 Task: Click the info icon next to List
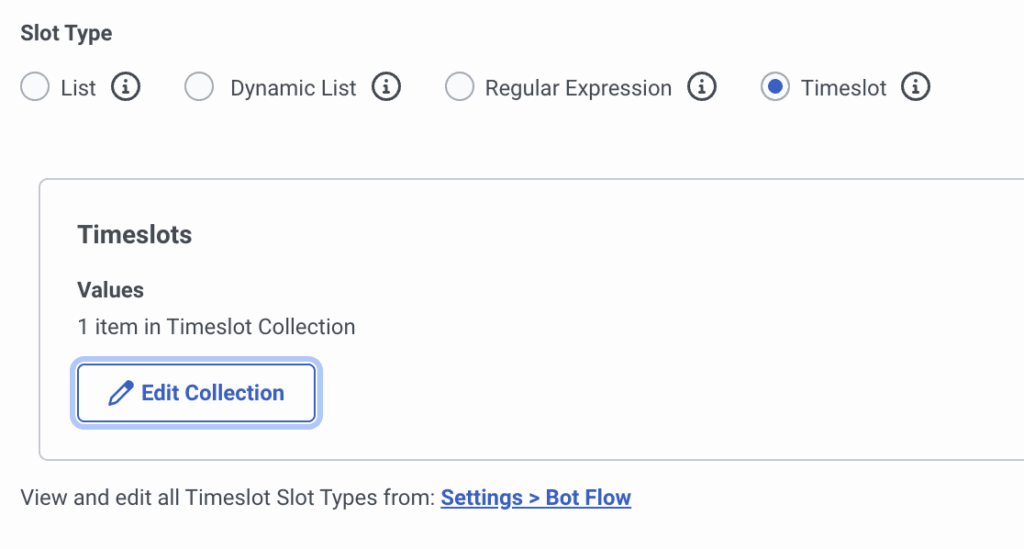tap(125, 87)
